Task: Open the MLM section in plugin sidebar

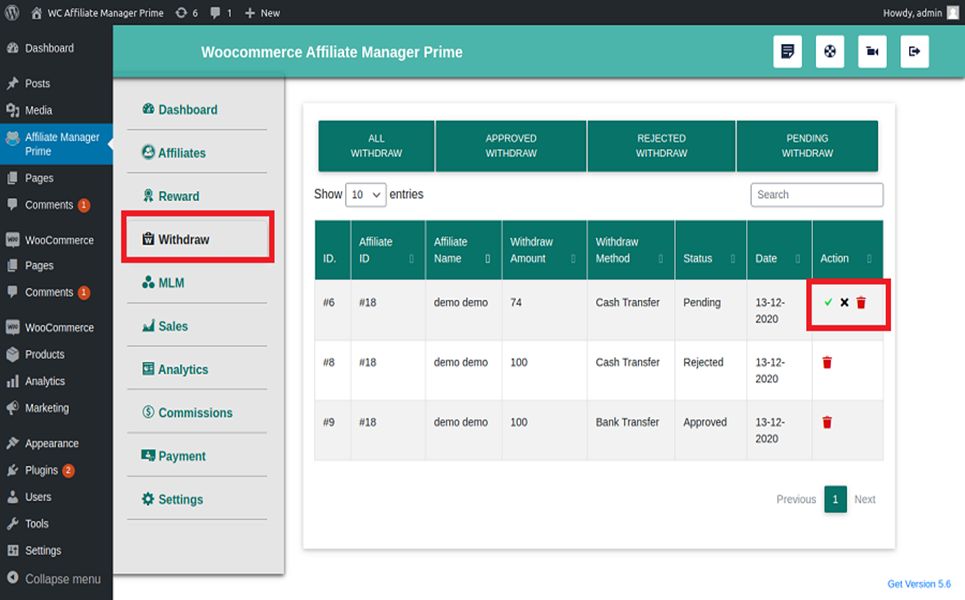Action: [171, 283]
